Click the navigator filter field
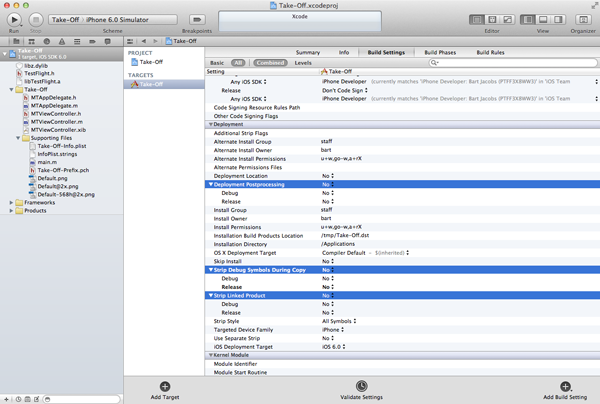 82,399
